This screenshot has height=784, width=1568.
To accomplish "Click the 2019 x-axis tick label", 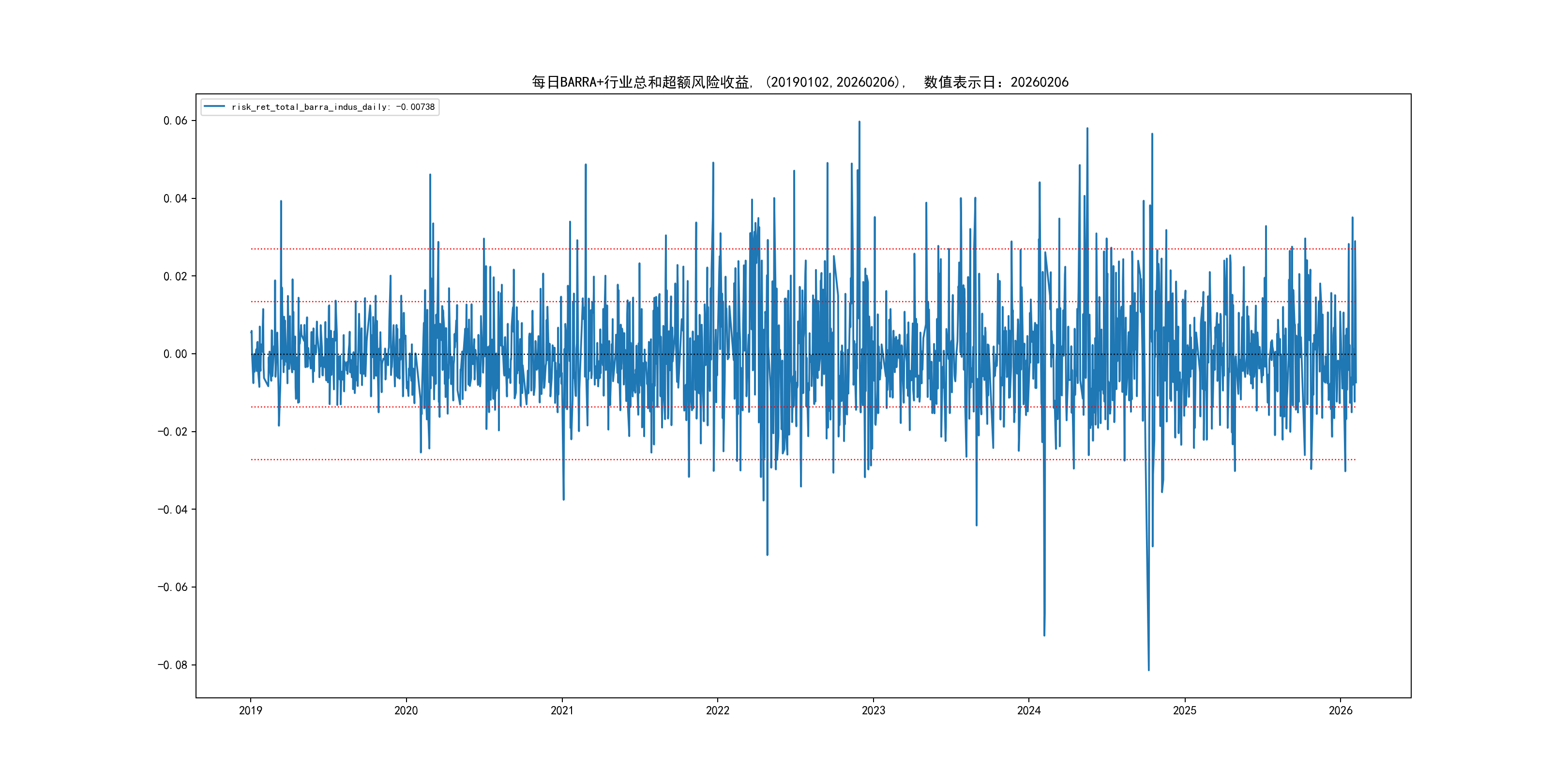I will [250, 710].
